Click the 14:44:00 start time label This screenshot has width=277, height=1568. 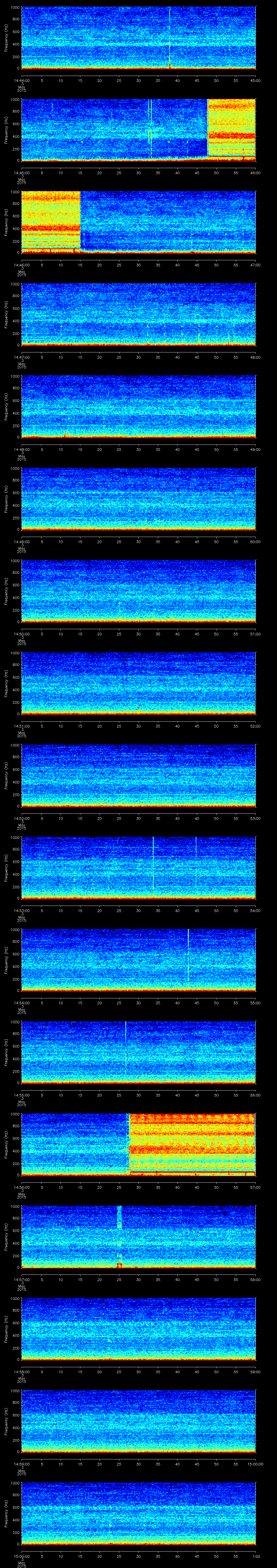coord(21,80)
